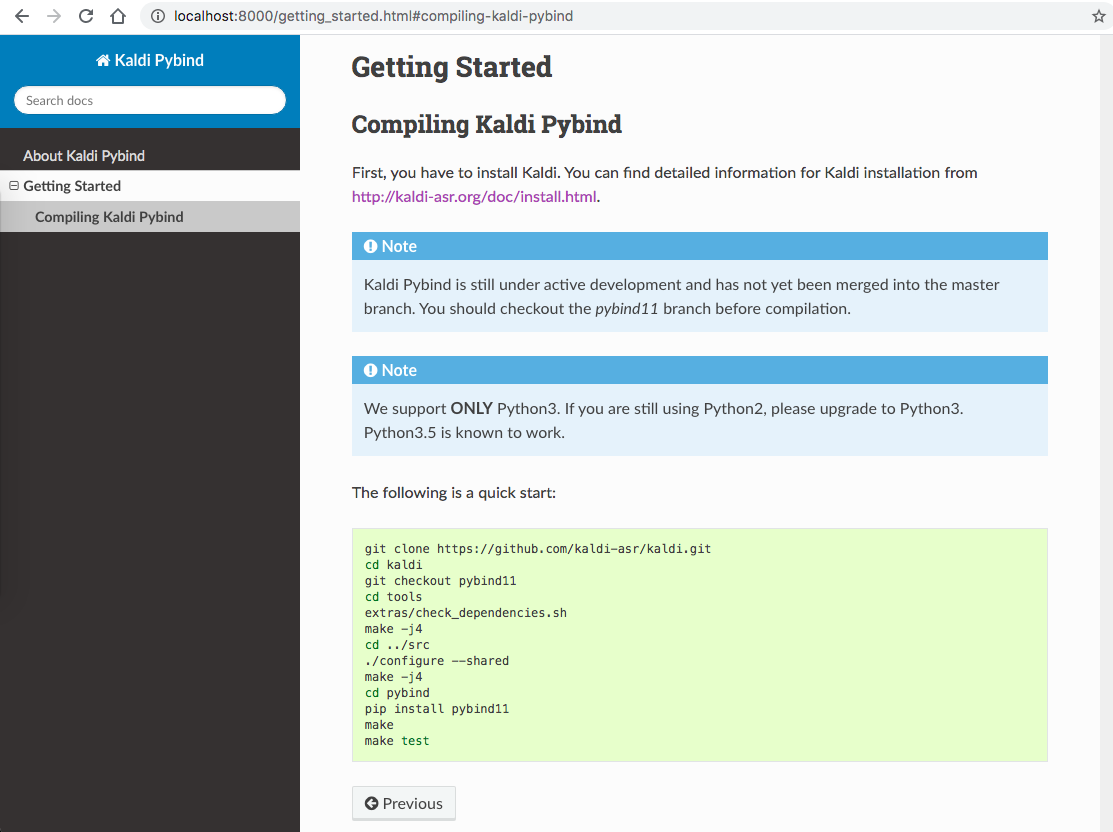Bookmark this page with star icon
1113x832 pixels.
tap(1098, 16)
